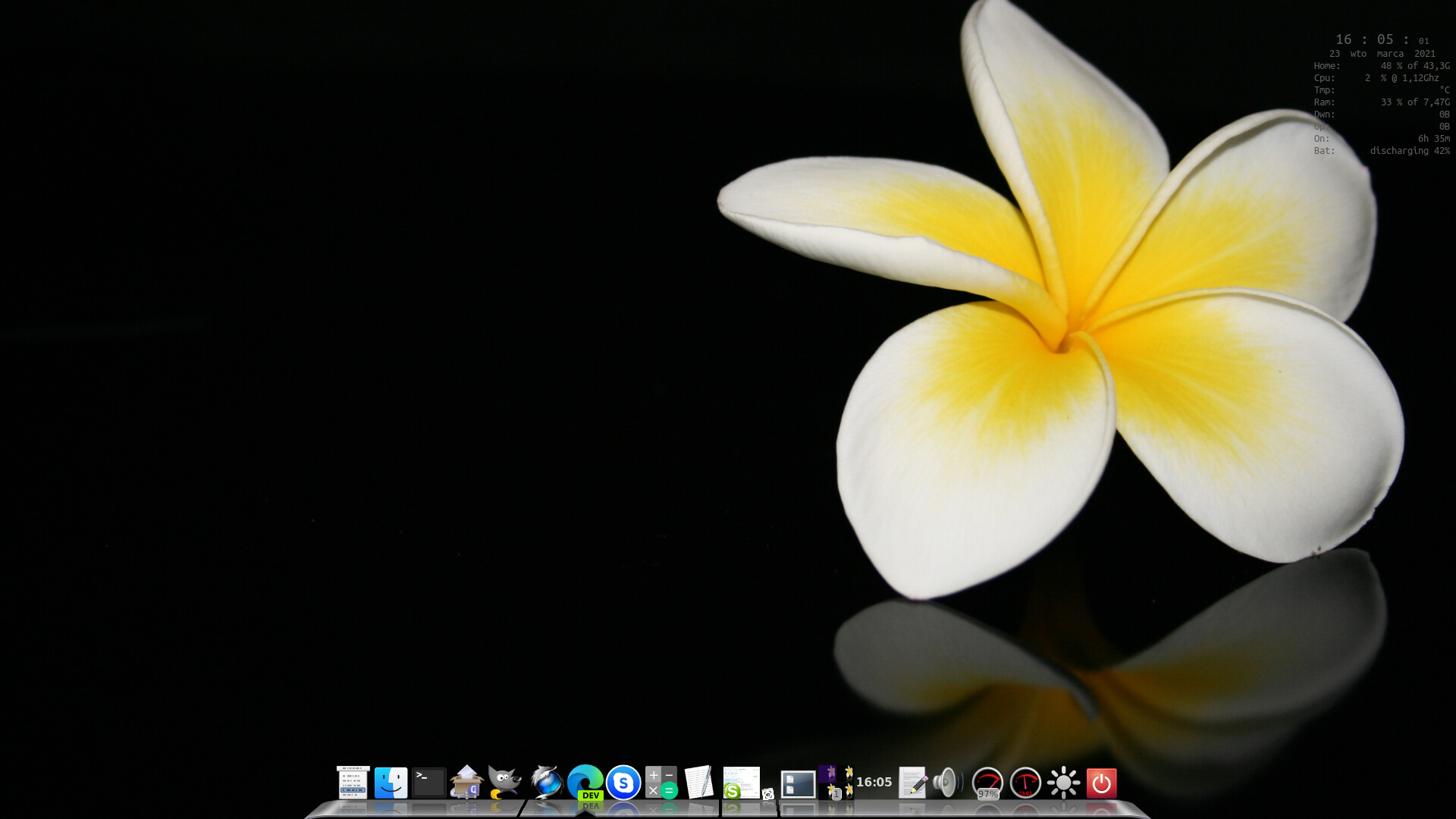
Task: Click the small screenshot capture icon
Action: [768, 794]
